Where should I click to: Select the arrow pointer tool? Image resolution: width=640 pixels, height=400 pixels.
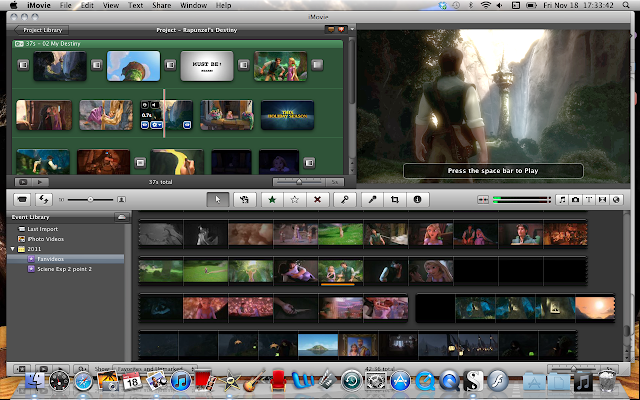[218, 200]
